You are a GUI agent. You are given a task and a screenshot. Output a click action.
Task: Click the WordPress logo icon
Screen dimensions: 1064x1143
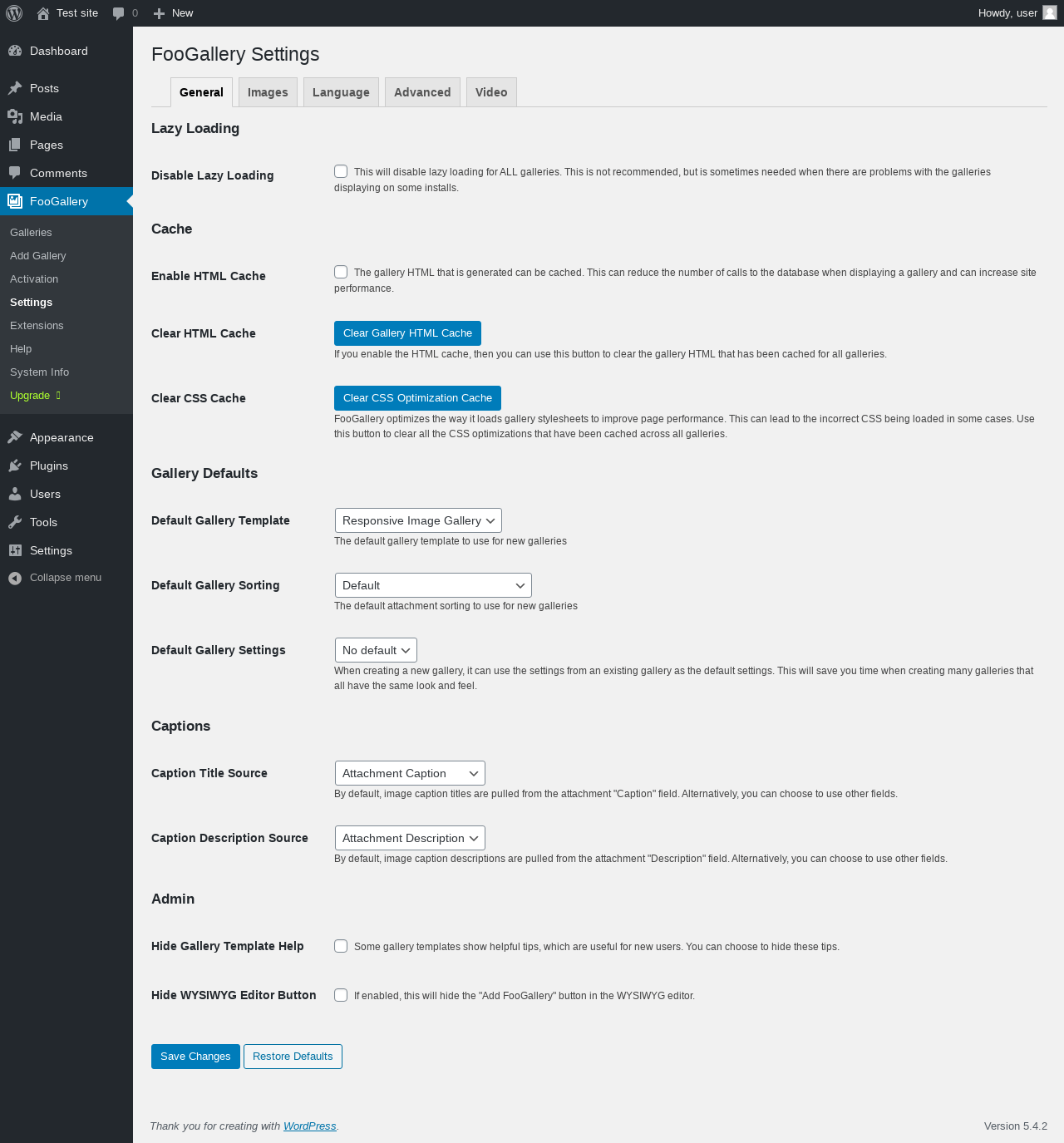coord(14,13)
